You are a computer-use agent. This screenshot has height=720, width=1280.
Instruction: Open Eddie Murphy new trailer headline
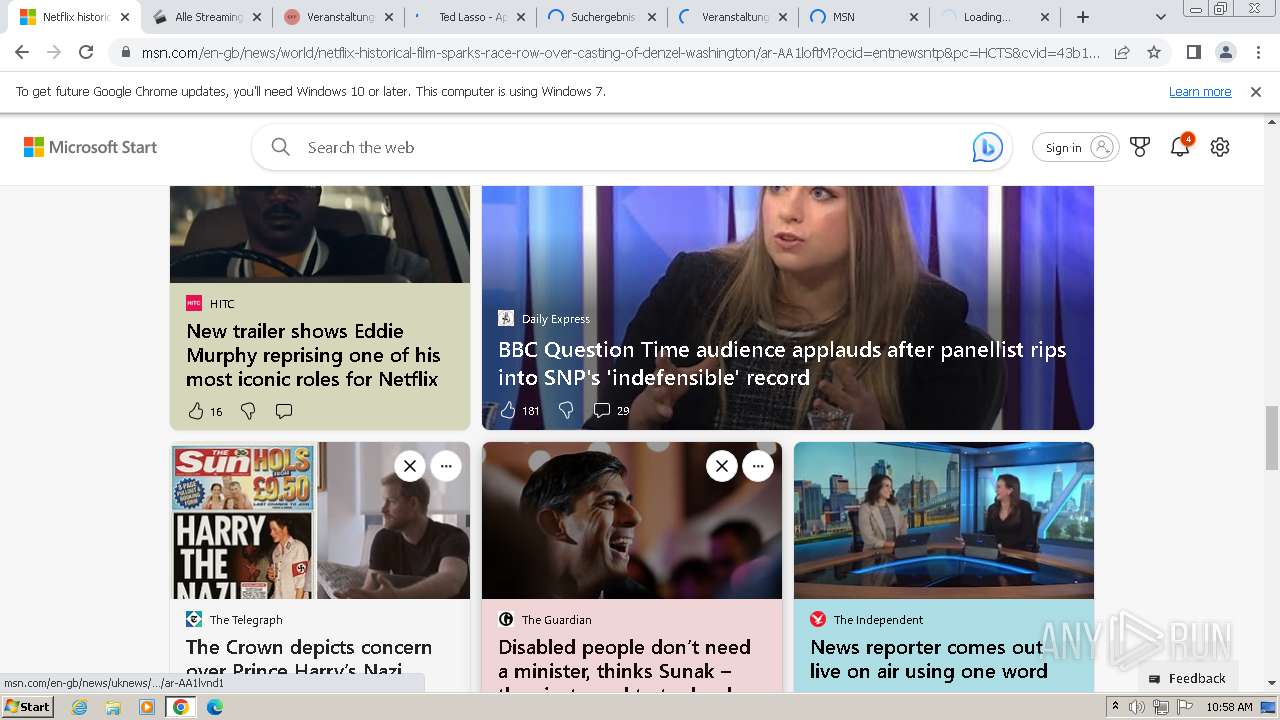click(x=313, y=355)
